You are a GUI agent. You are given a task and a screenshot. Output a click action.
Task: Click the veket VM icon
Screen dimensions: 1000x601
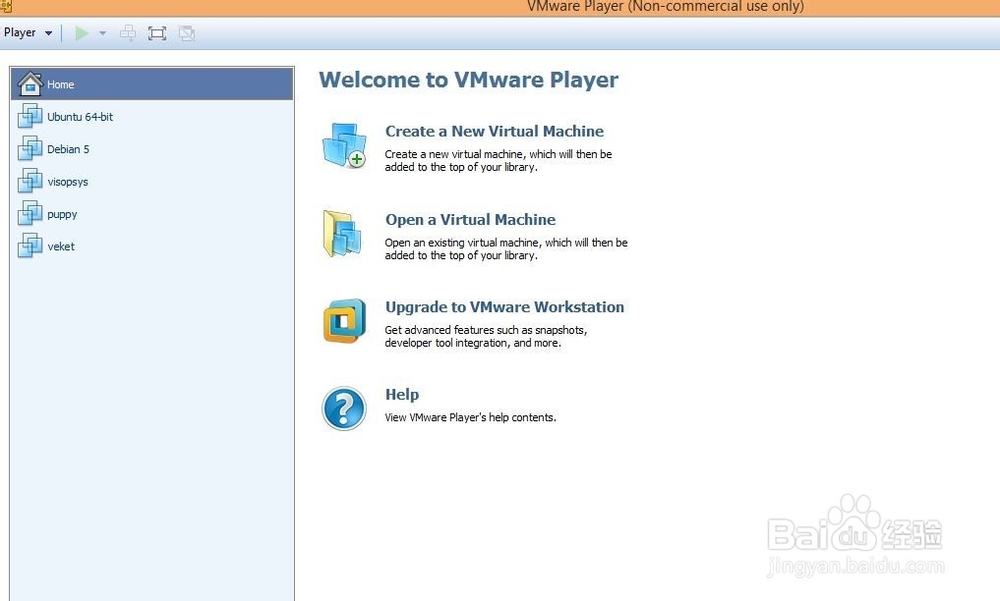(x=30, y=246)
